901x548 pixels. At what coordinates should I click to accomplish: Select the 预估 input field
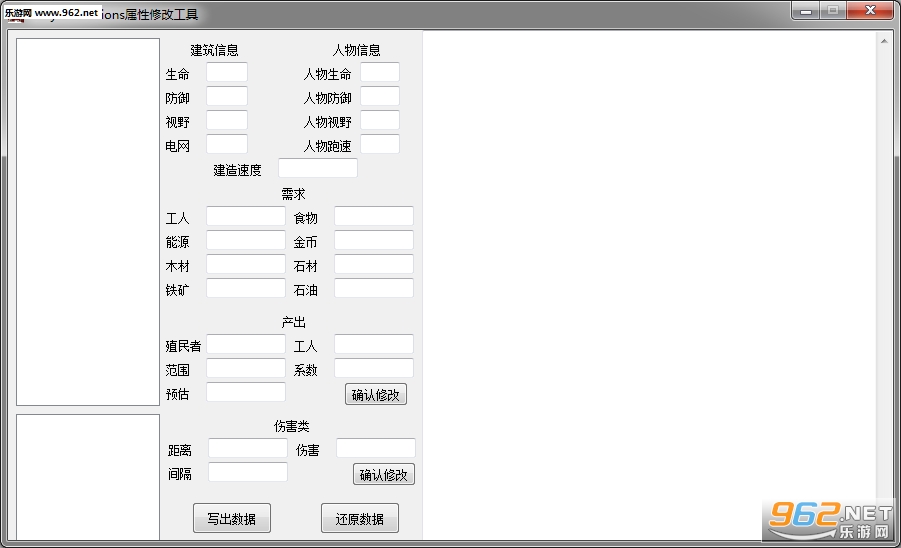click(246, 392)
